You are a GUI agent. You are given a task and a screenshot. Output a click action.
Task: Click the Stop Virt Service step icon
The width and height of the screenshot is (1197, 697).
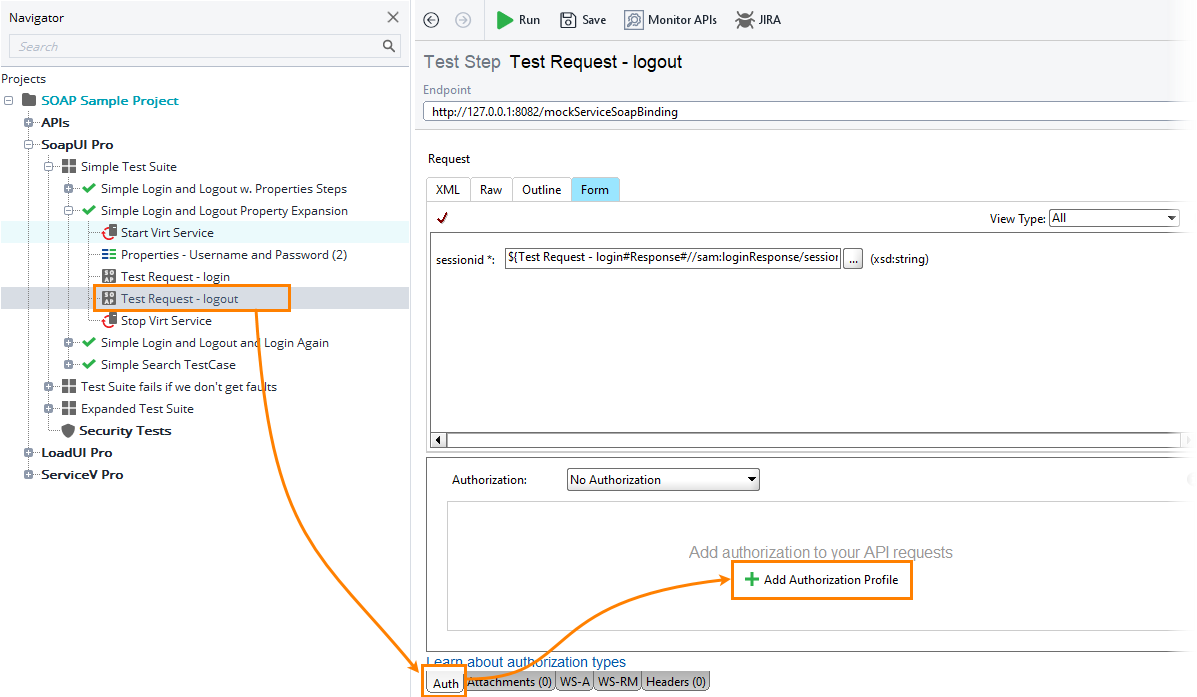tap(109, 321)
